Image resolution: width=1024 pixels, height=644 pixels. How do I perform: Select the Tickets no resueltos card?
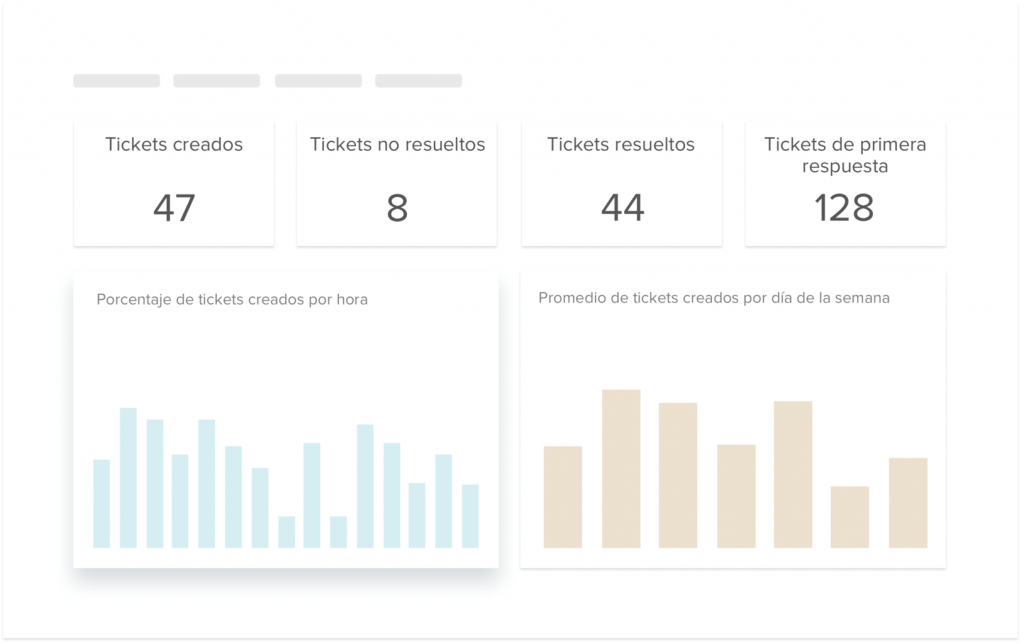point(397,182)
